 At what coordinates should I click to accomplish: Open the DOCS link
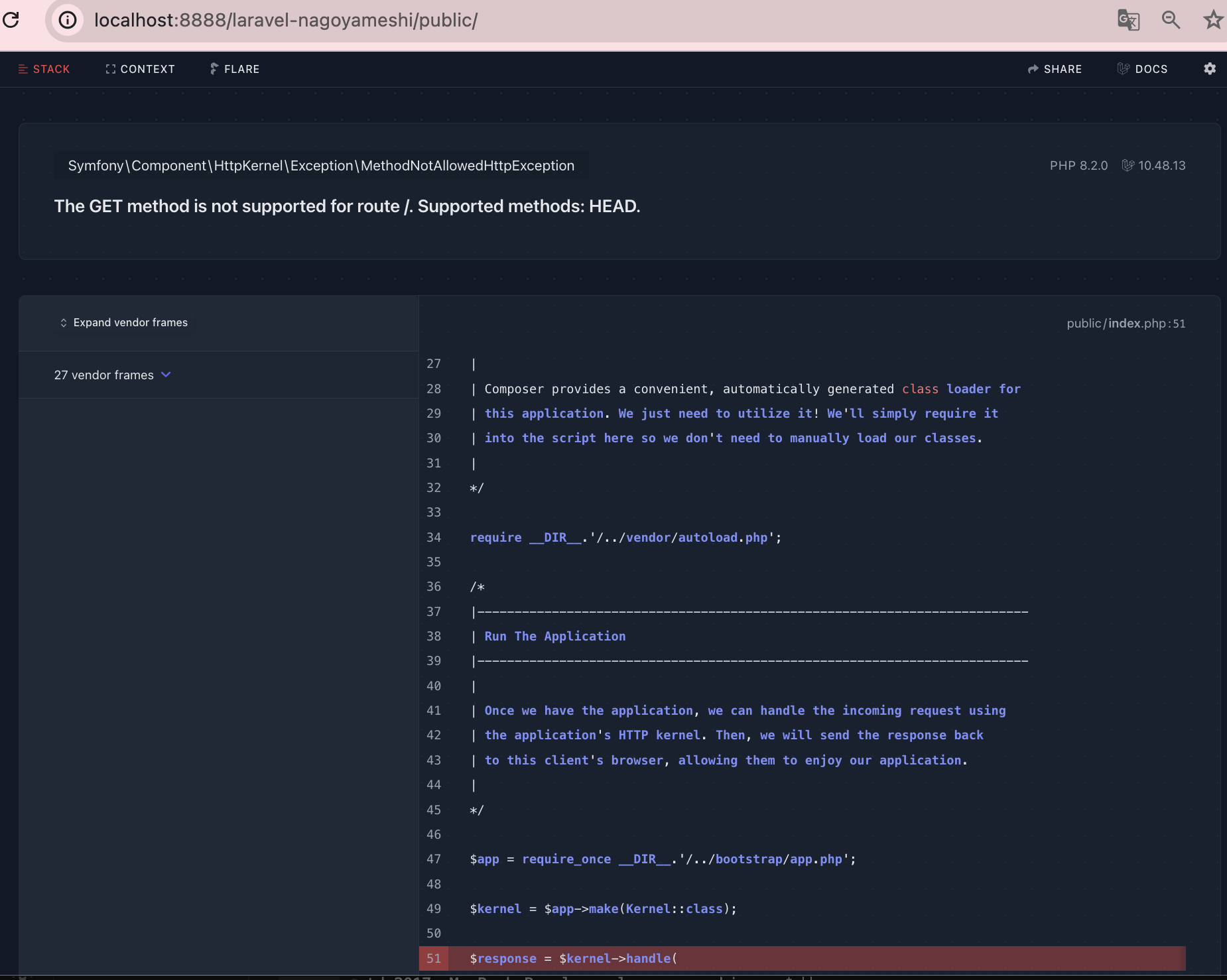[x=1142, y=69]
